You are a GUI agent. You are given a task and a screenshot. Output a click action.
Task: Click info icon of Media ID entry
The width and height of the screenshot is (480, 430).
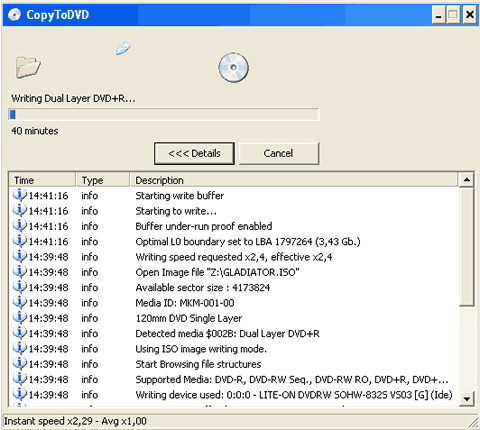[x=20, y=302]
